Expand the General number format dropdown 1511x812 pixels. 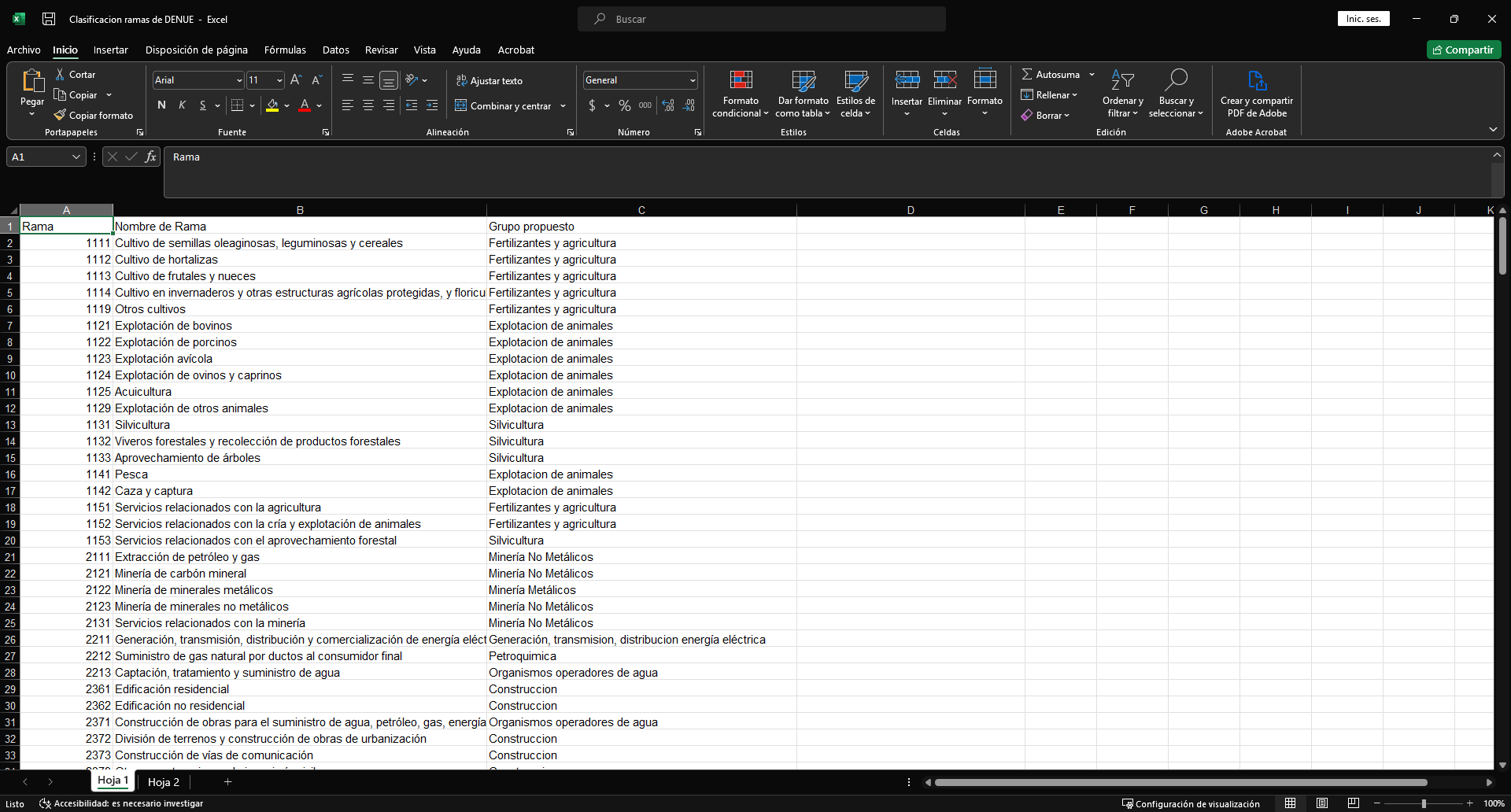(693, 80)
